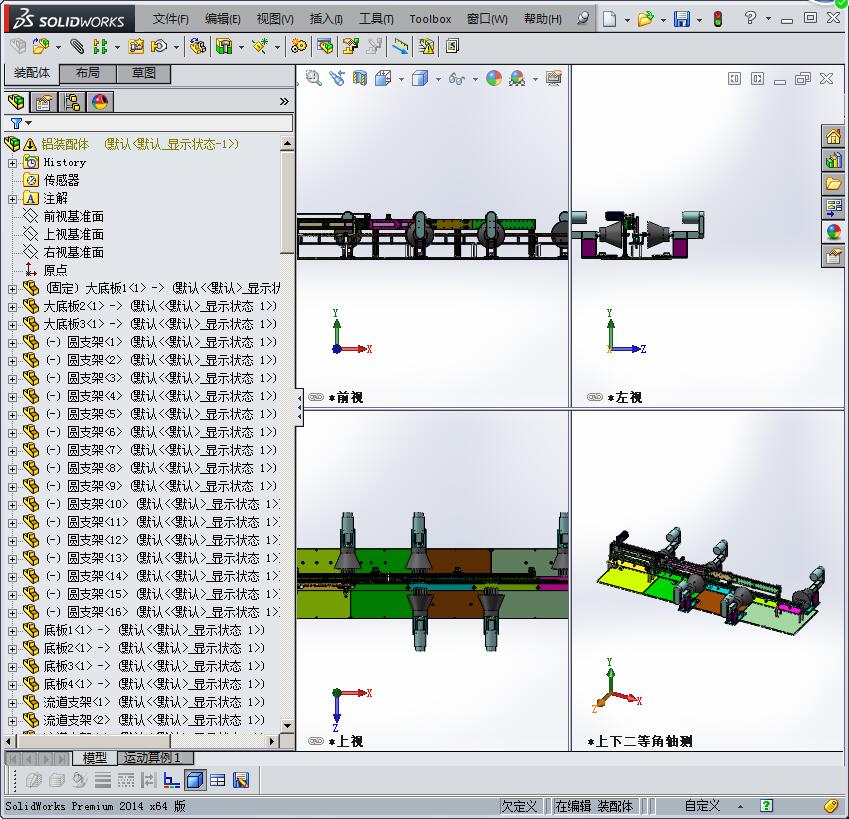Click the Assembly Features icon
Screen dimensions: 849x819
[224, 47]
